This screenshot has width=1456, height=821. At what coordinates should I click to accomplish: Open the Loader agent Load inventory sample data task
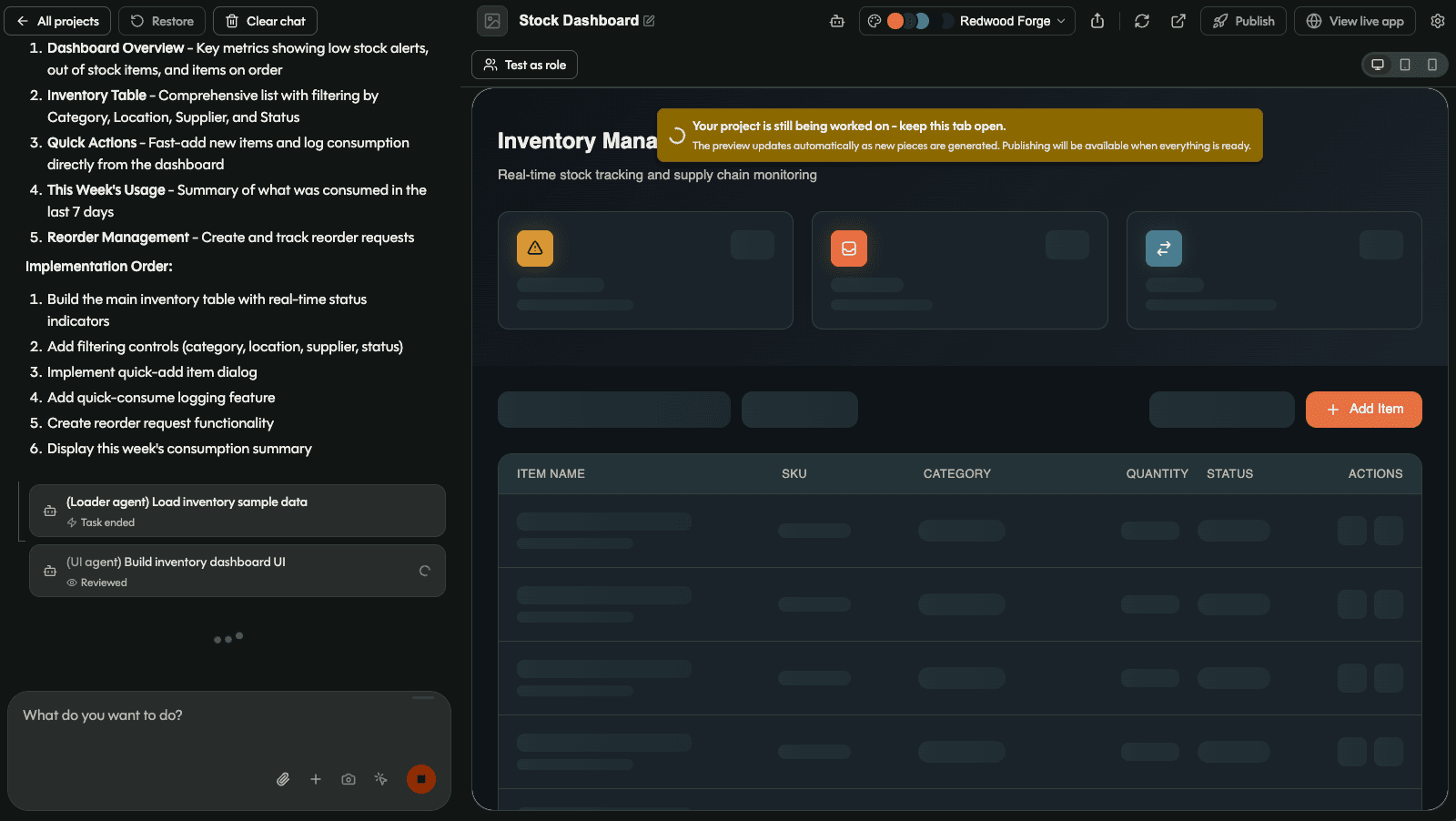(x=238, y=511)
